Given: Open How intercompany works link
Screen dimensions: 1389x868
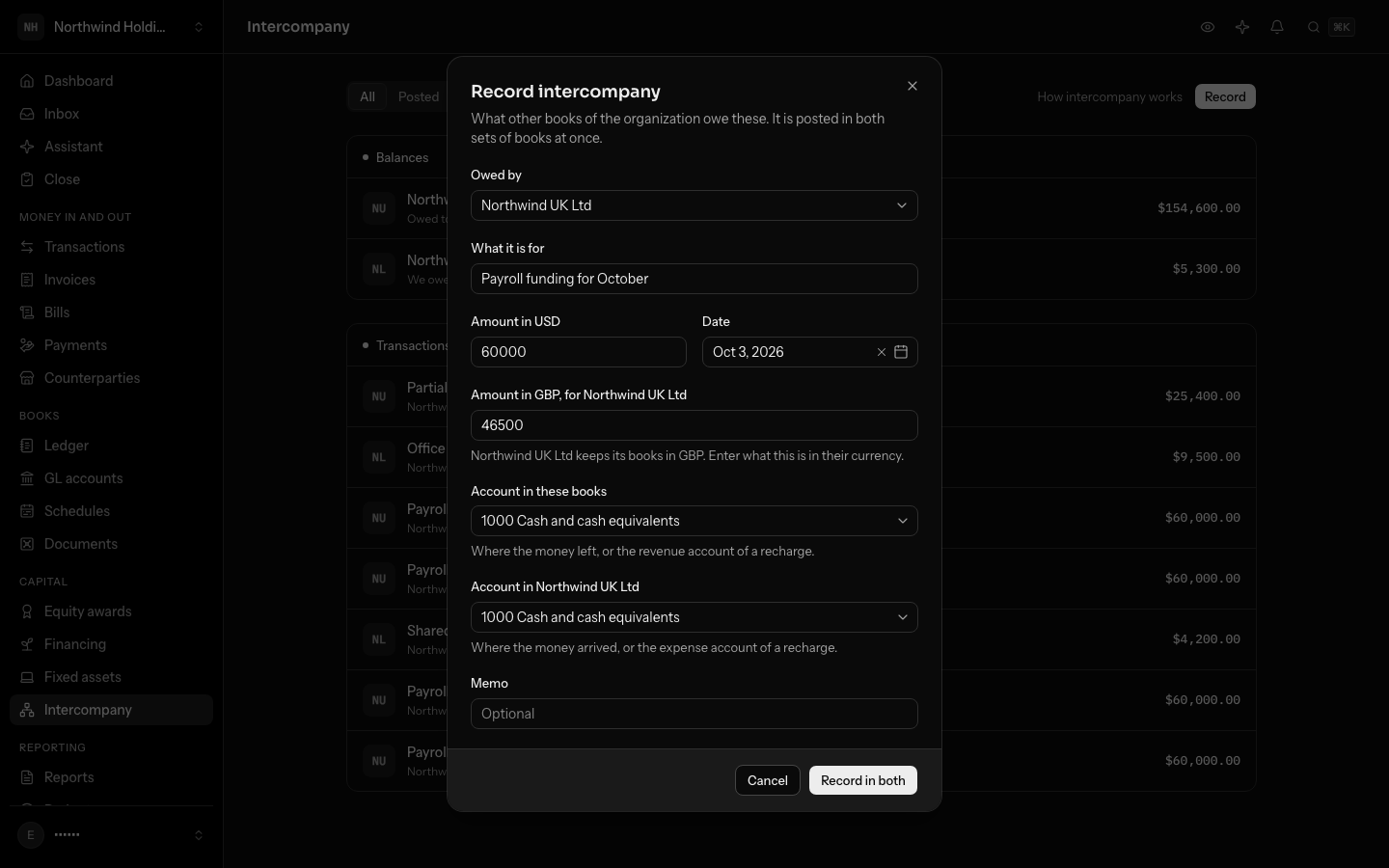Looking at the screenshot, I should click(1109, 96).
